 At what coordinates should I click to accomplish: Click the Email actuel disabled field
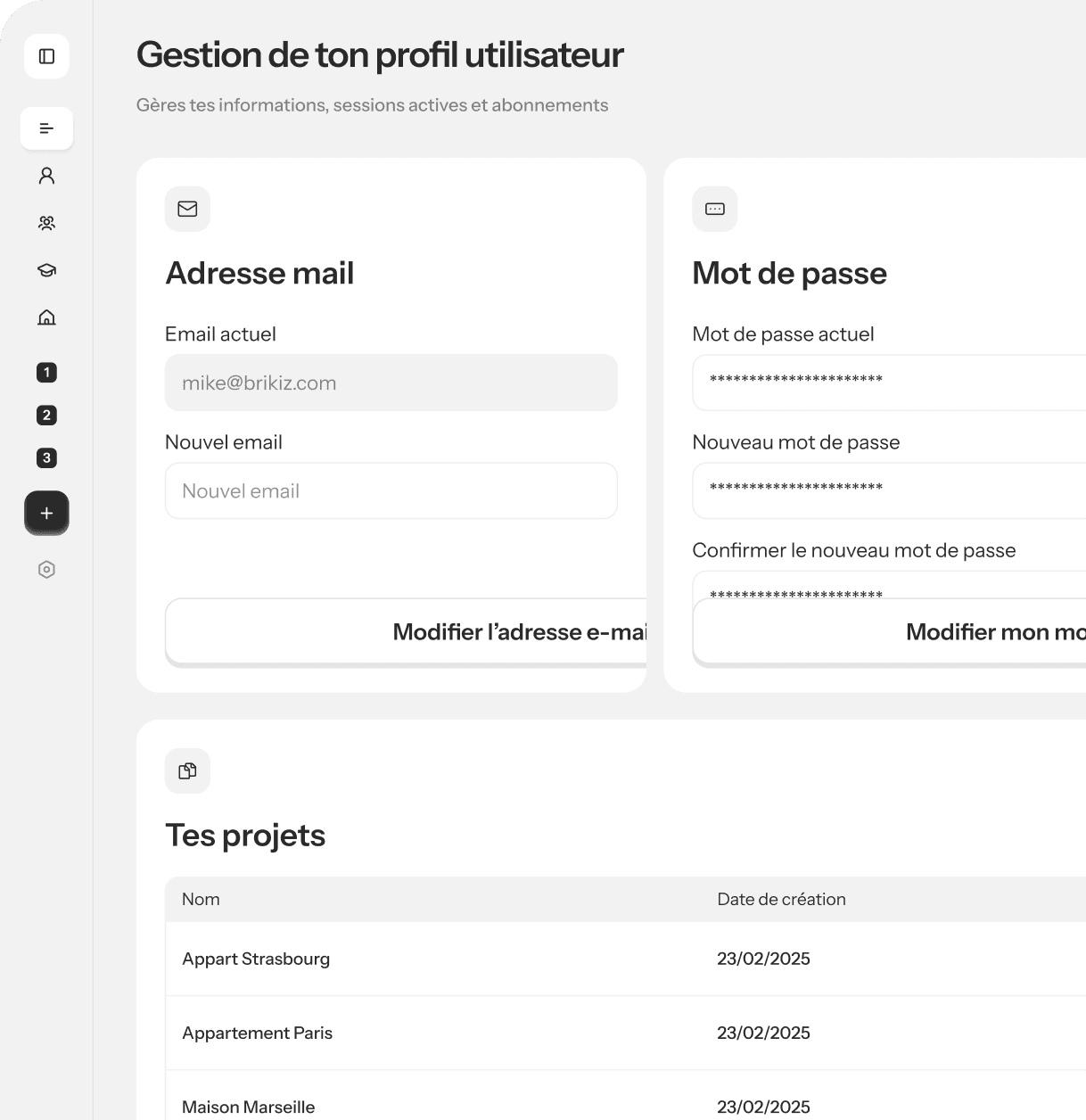391,383
